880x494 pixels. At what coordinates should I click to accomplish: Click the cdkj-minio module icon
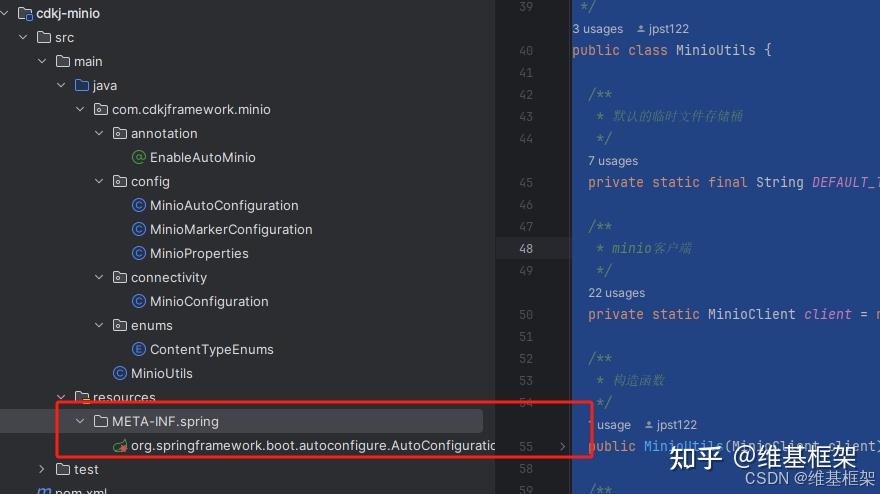point(25,13)
